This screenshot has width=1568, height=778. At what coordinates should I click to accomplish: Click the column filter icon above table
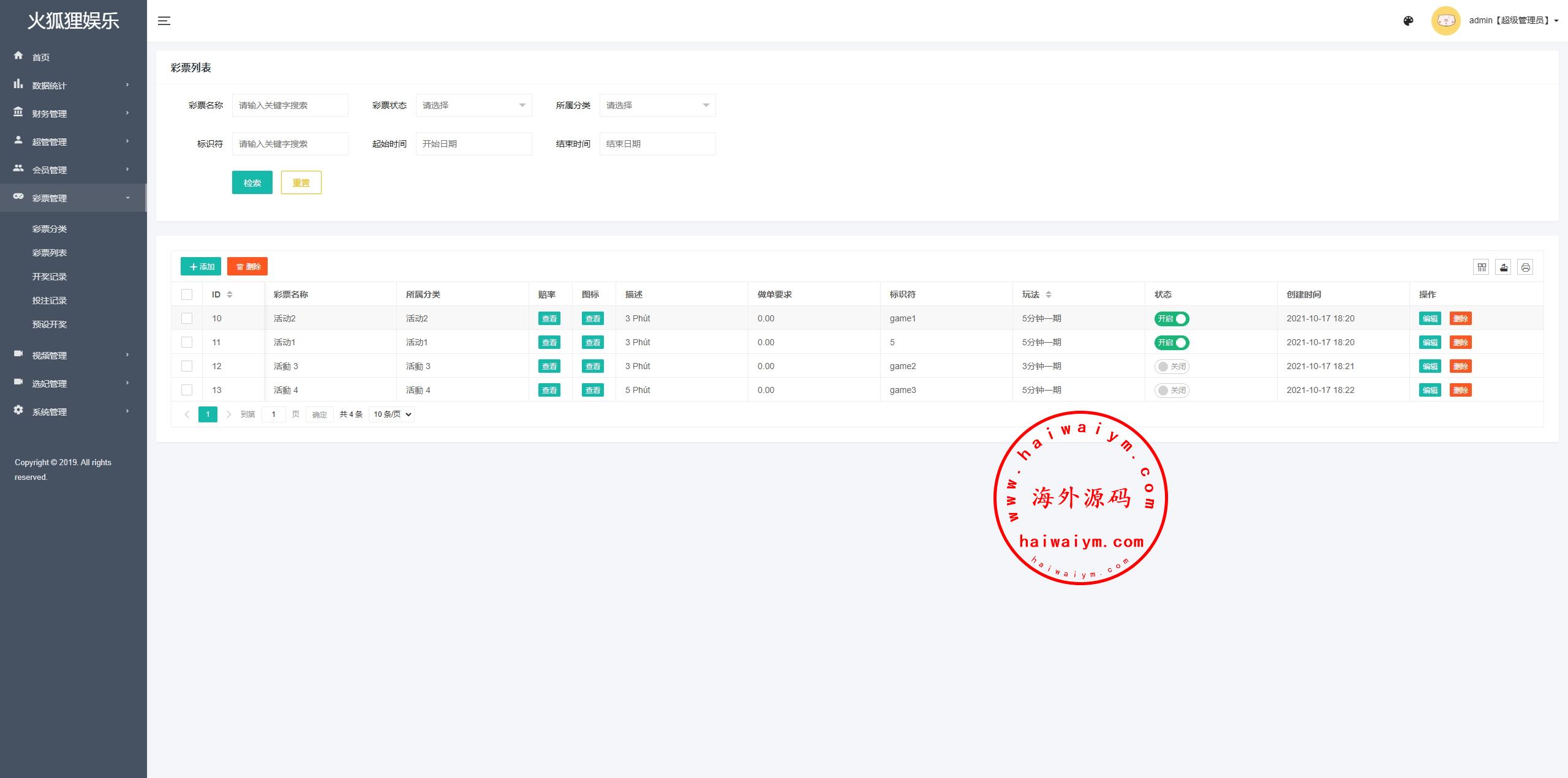tap(1481, 267)
